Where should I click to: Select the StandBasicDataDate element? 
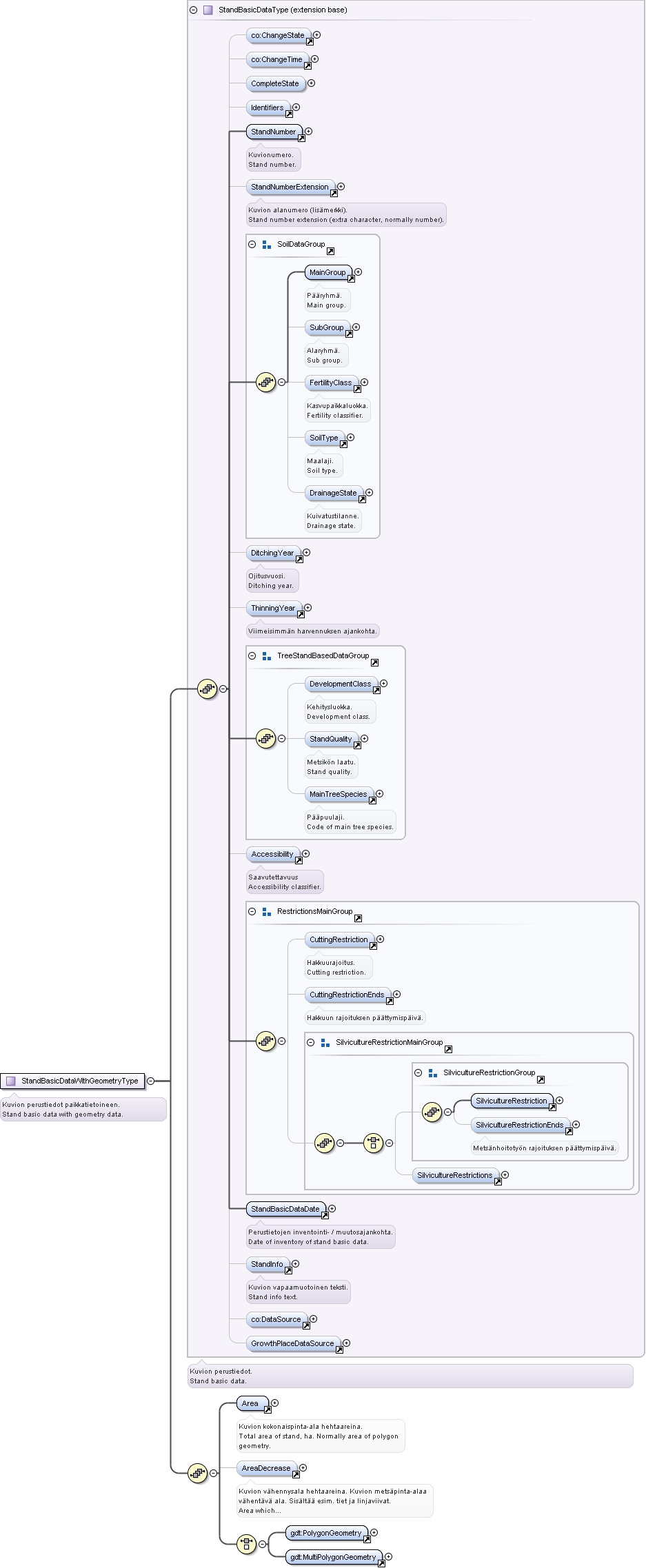[286, 1209]
